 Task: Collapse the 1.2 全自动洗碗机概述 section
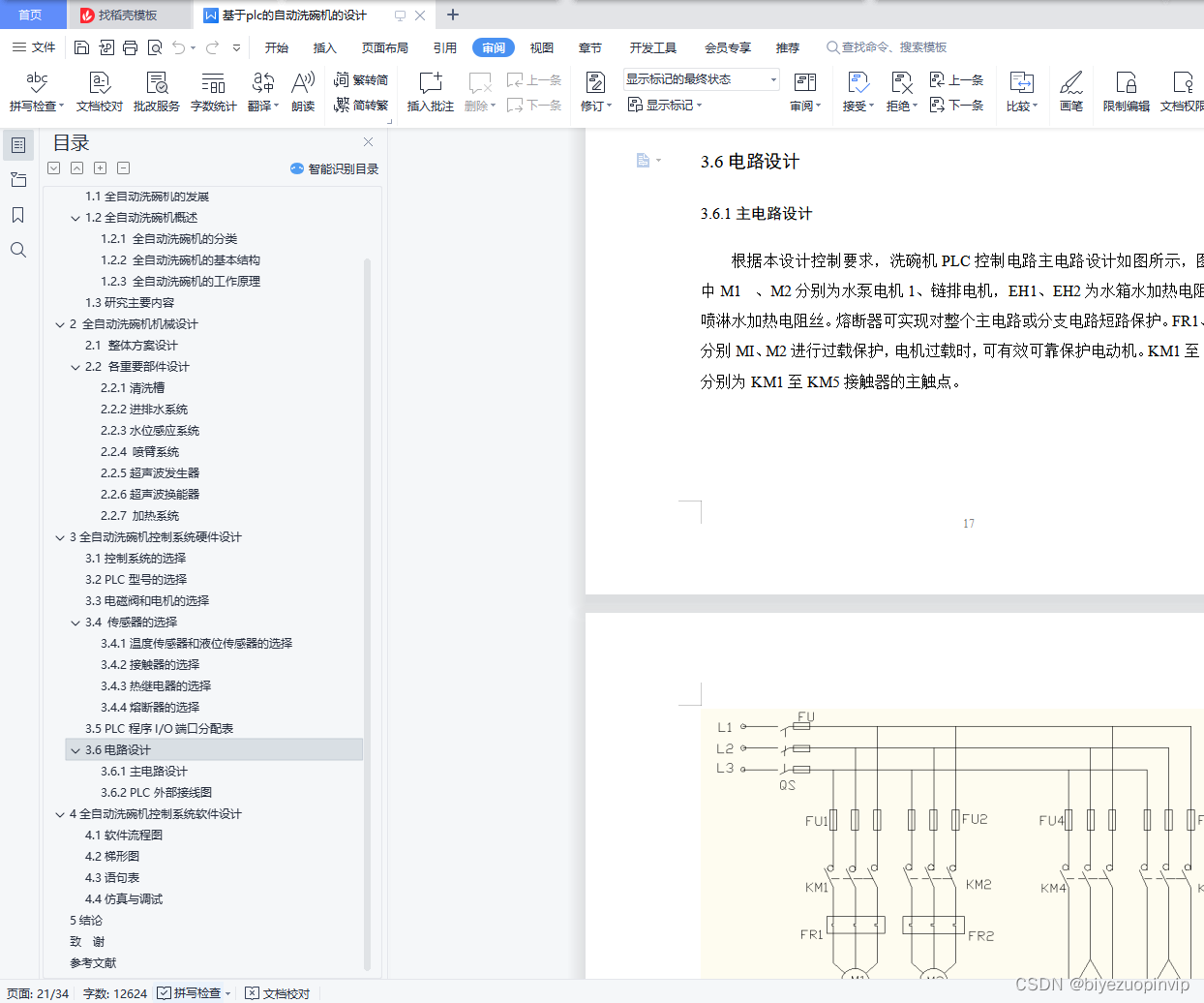[x=75, y=218]
